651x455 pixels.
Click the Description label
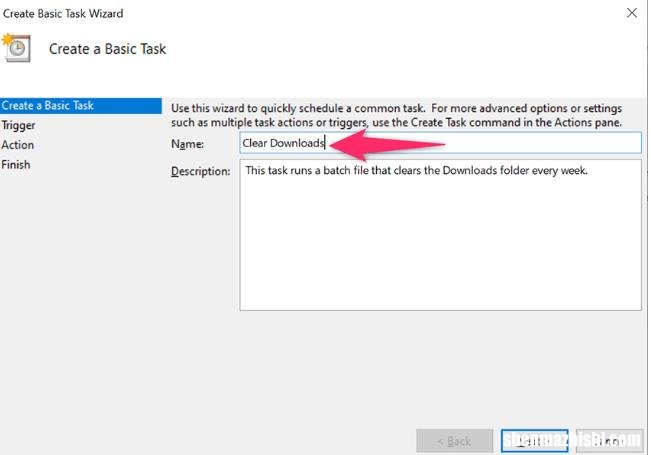[201, 172]
